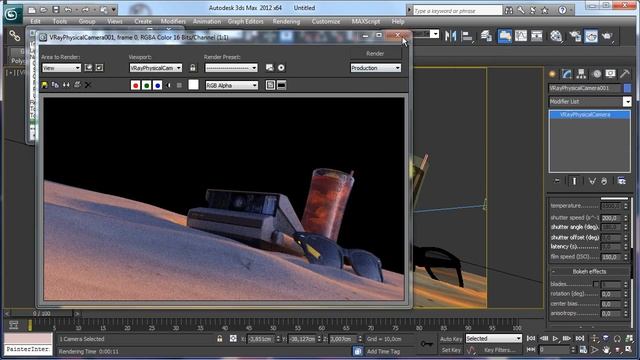Screen dimensions: 640x360
Task: Click the Set Keys large key icon
Action: click(427, 344)
